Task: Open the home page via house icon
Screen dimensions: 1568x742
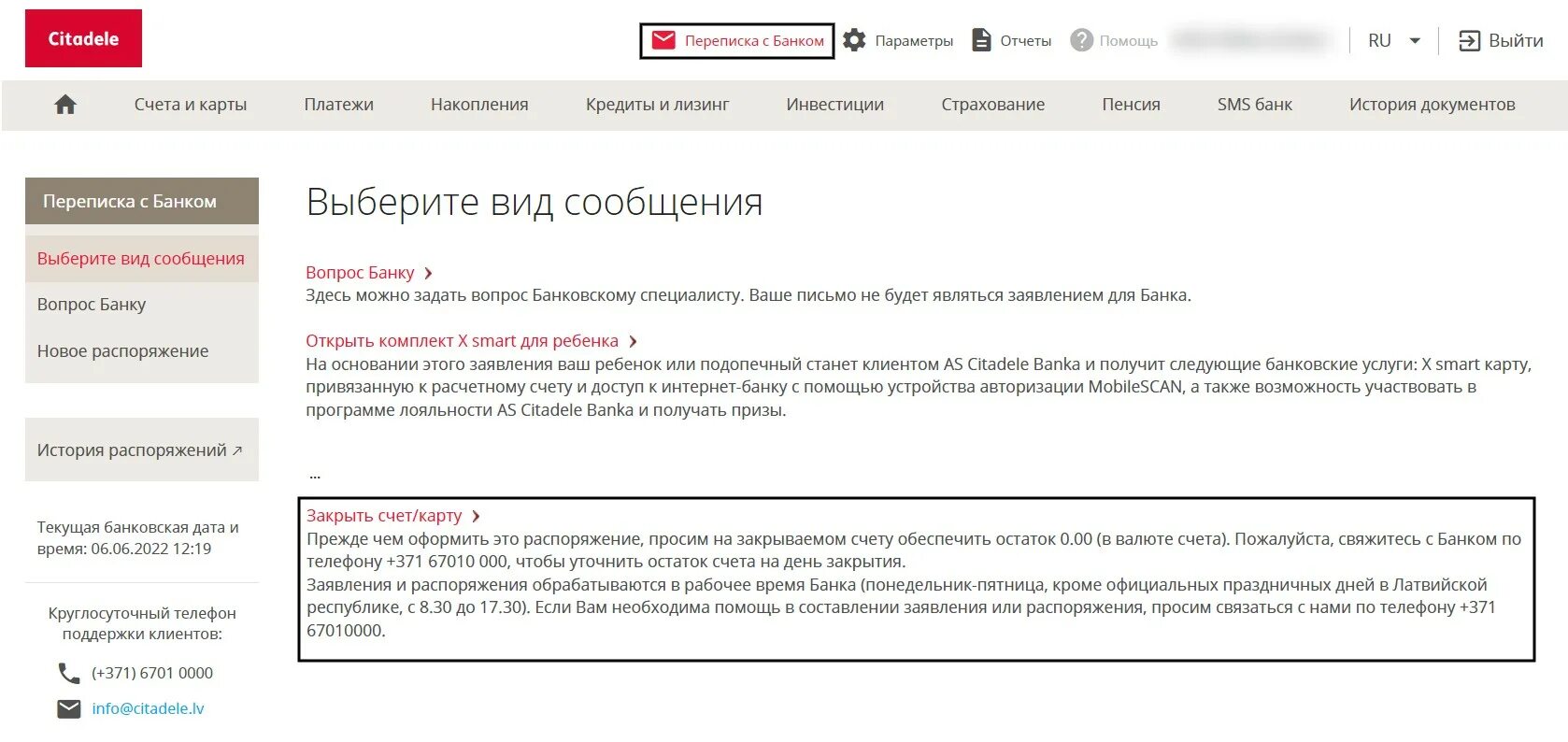Action: point(65,105)
